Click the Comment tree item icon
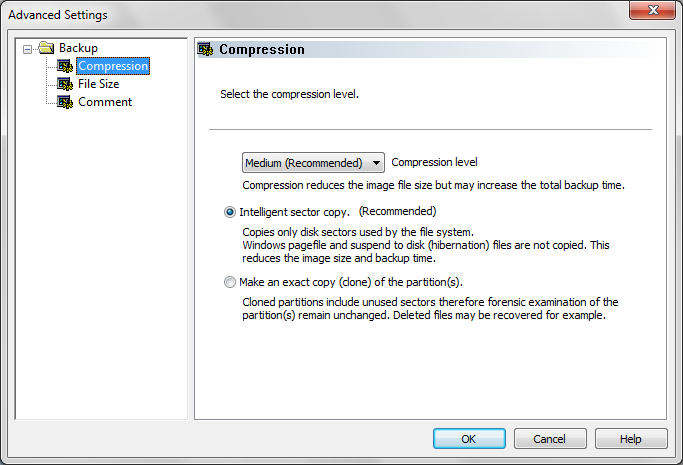Image resolution: width=683 pixels, height=465 pixels. tap(65, 102)
